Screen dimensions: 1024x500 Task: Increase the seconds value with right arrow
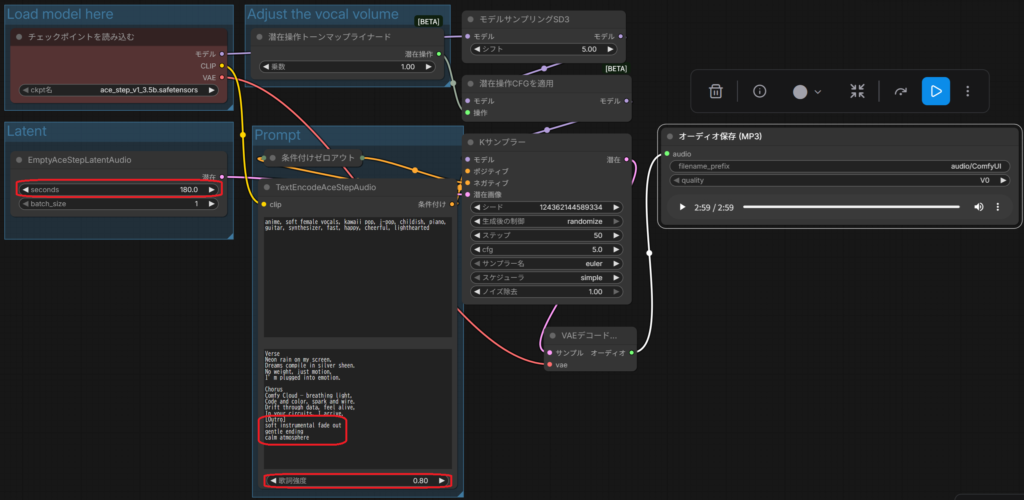point(211,189)
